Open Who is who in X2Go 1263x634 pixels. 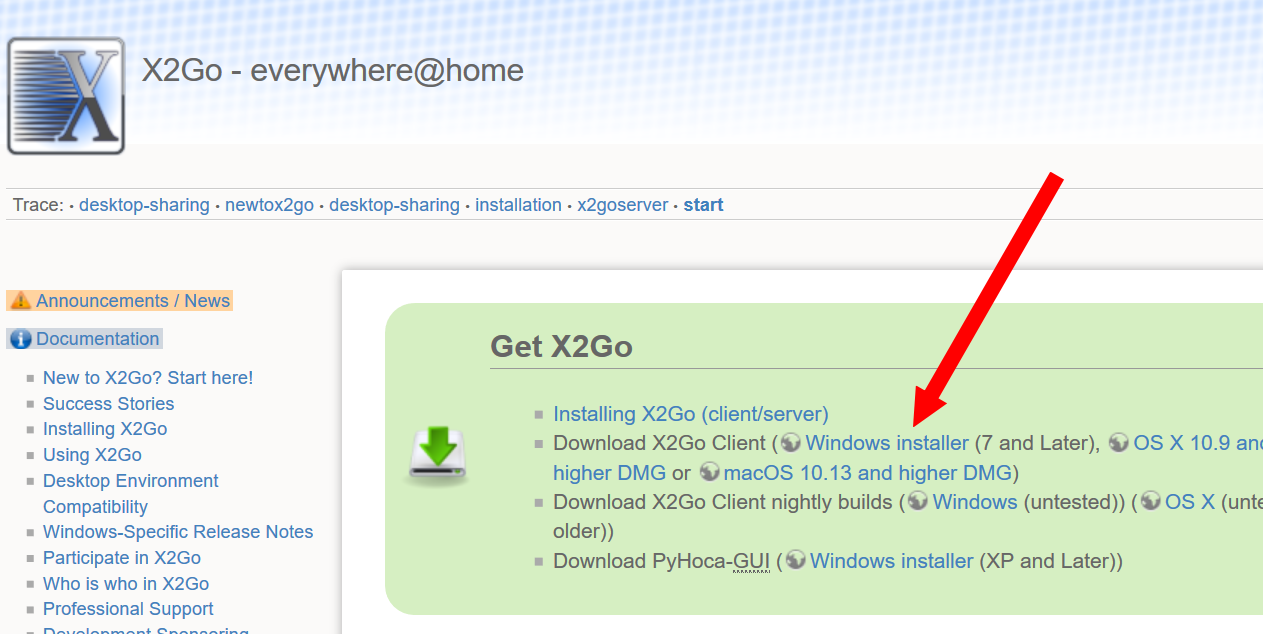pos(126,584)
